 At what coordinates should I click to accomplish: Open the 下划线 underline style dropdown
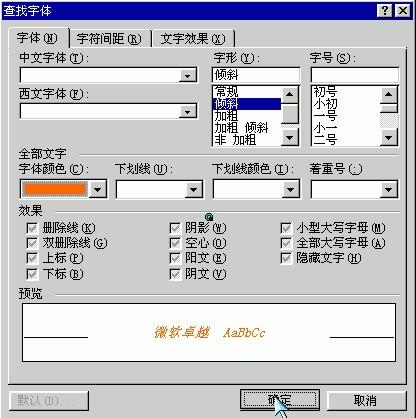194,190
